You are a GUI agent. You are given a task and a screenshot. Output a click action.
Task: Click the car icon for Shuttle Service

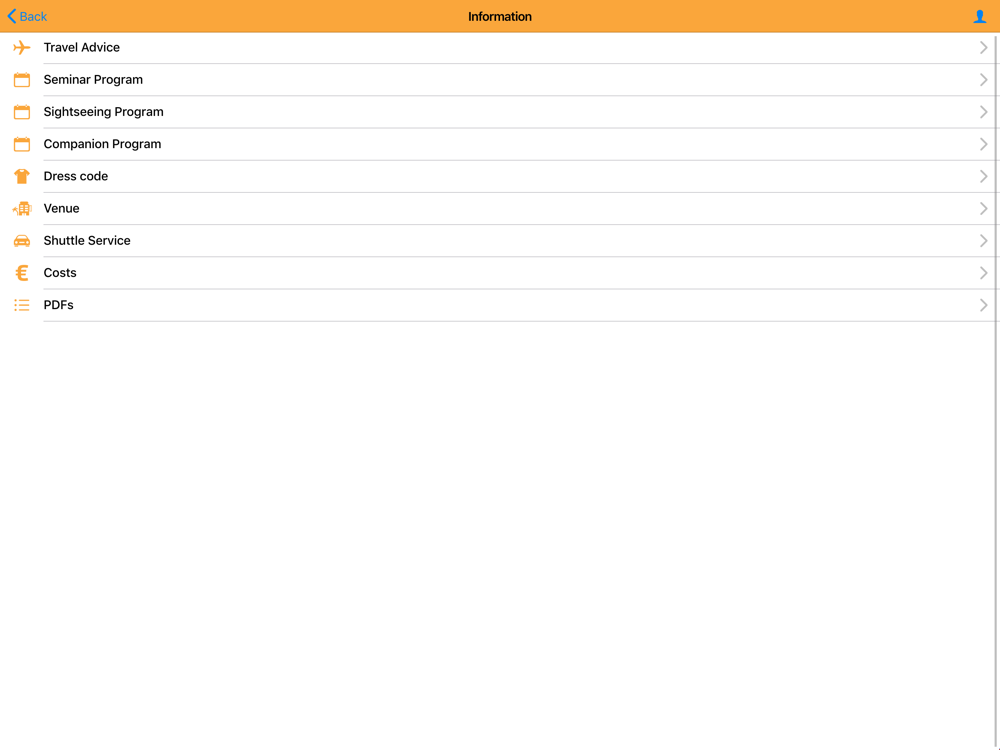(22, 240)
